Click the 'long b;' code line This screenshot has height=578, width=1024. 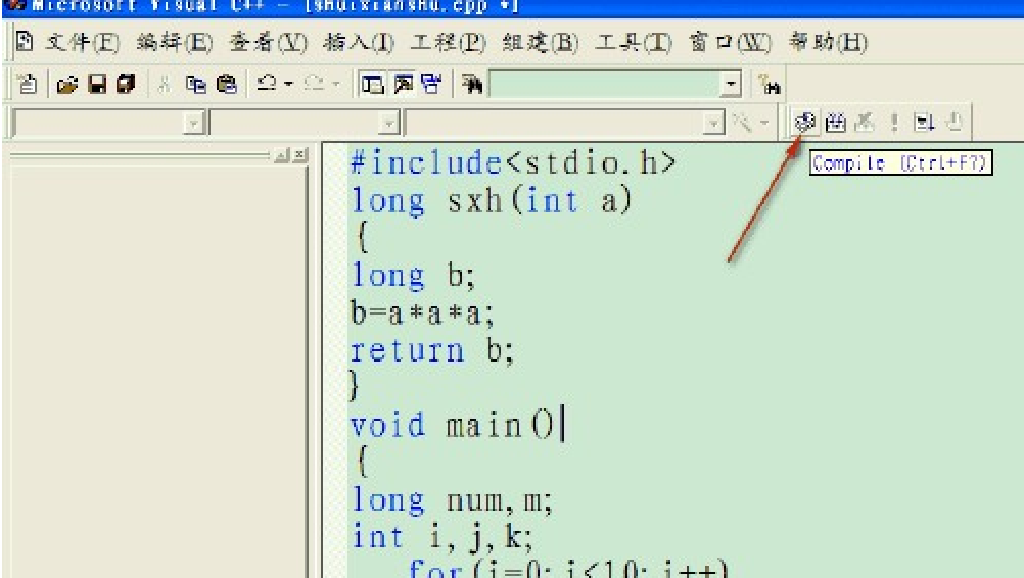413,274
